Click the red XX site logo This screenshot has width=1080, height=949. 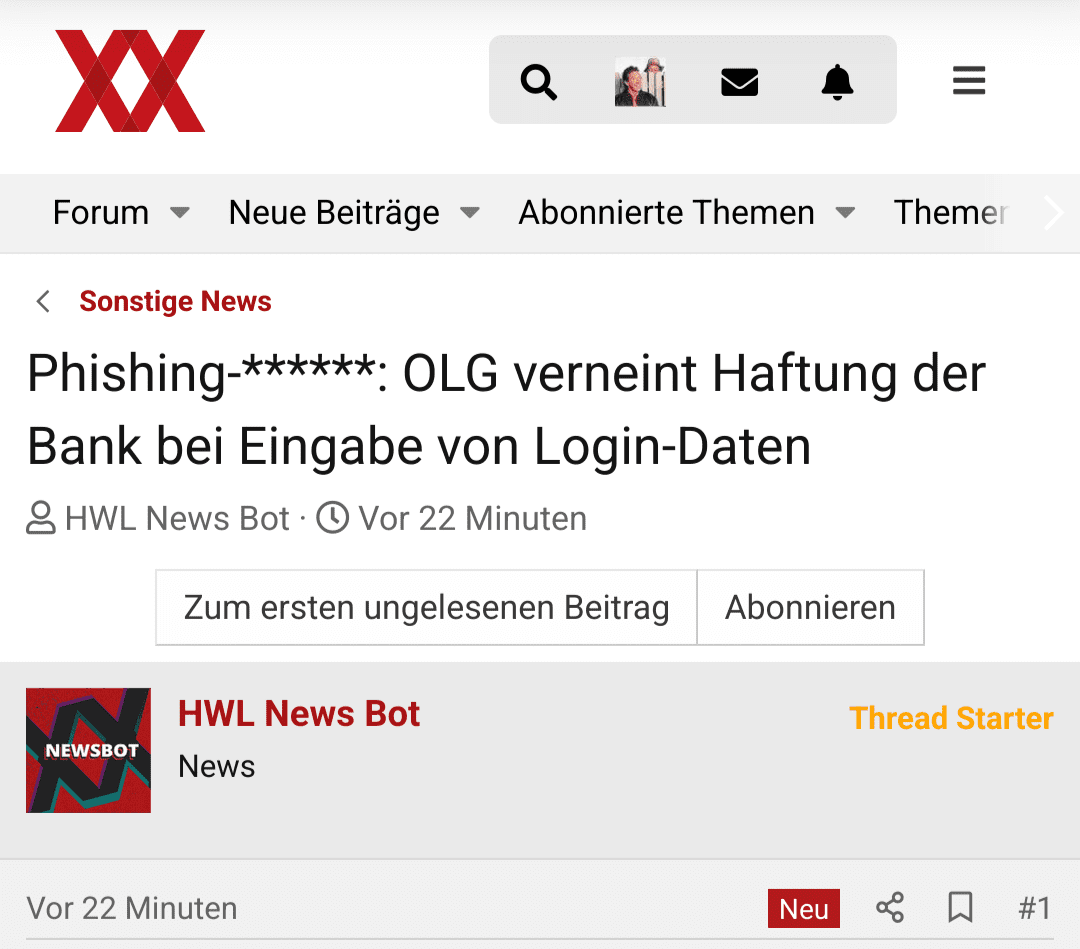129,81
